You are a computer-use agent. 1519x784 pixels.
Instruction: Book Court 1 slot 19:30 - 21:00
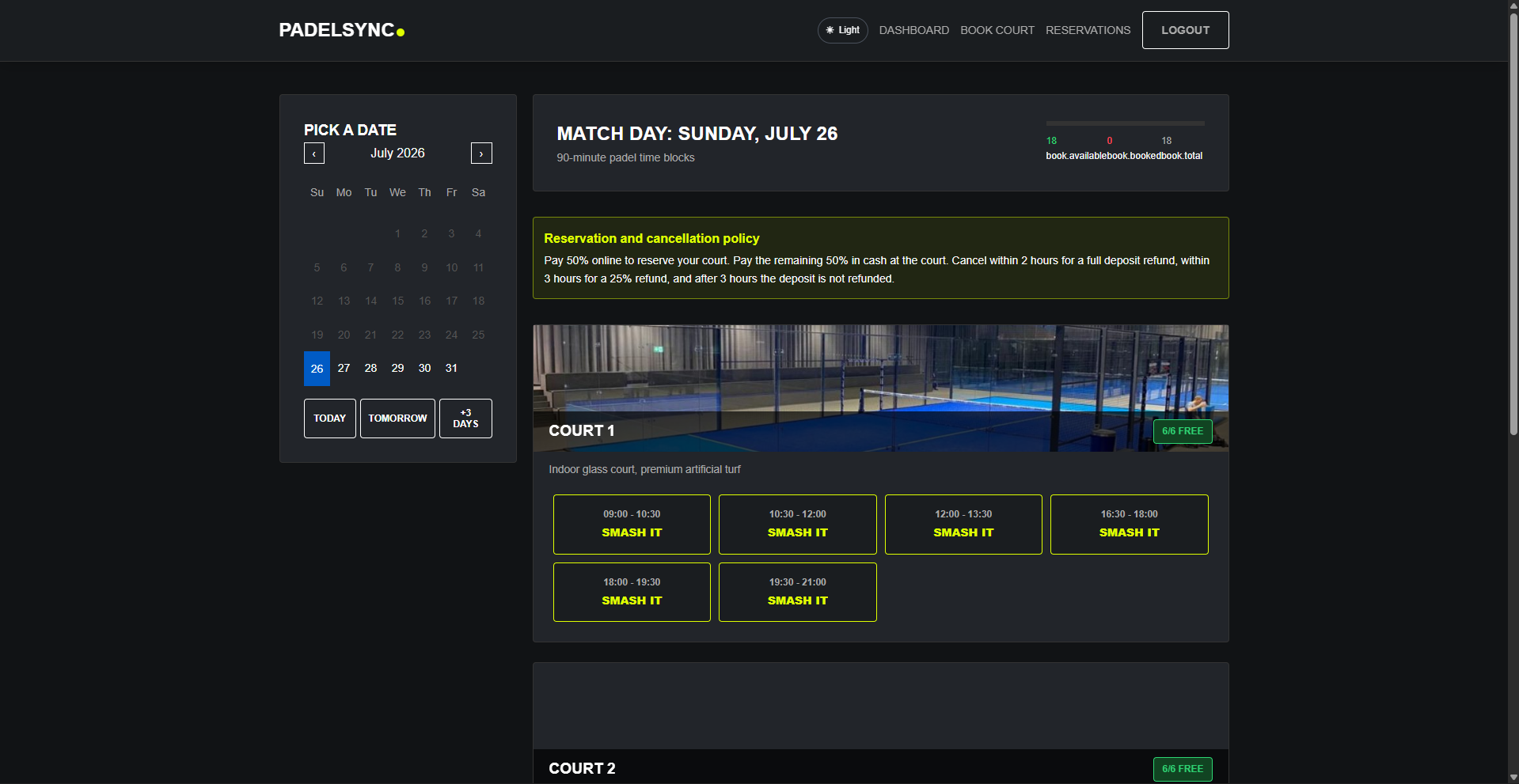coord(797,593)
